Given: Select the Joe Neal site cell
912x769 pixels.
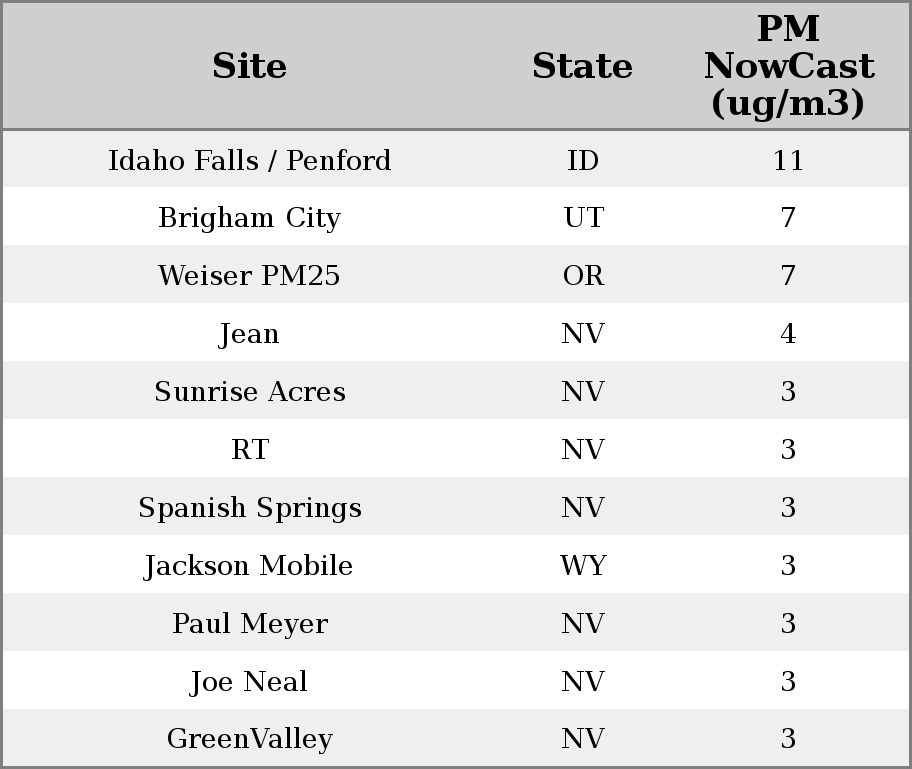Looking at the screenshot, I should click(x=249, y=682).
